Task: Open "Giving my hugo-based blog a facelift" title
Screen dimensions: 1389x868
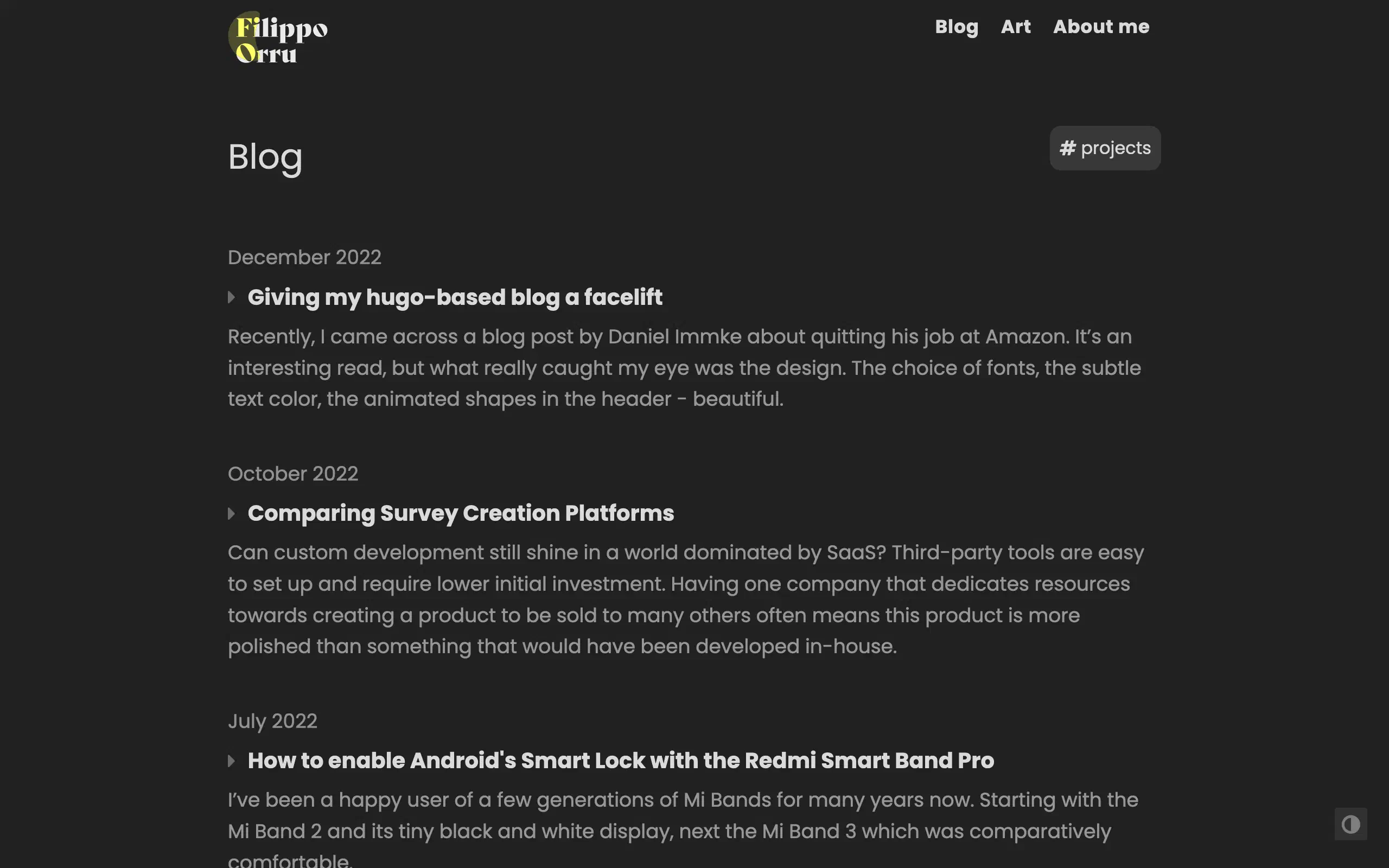Action: tap(455, 297)
